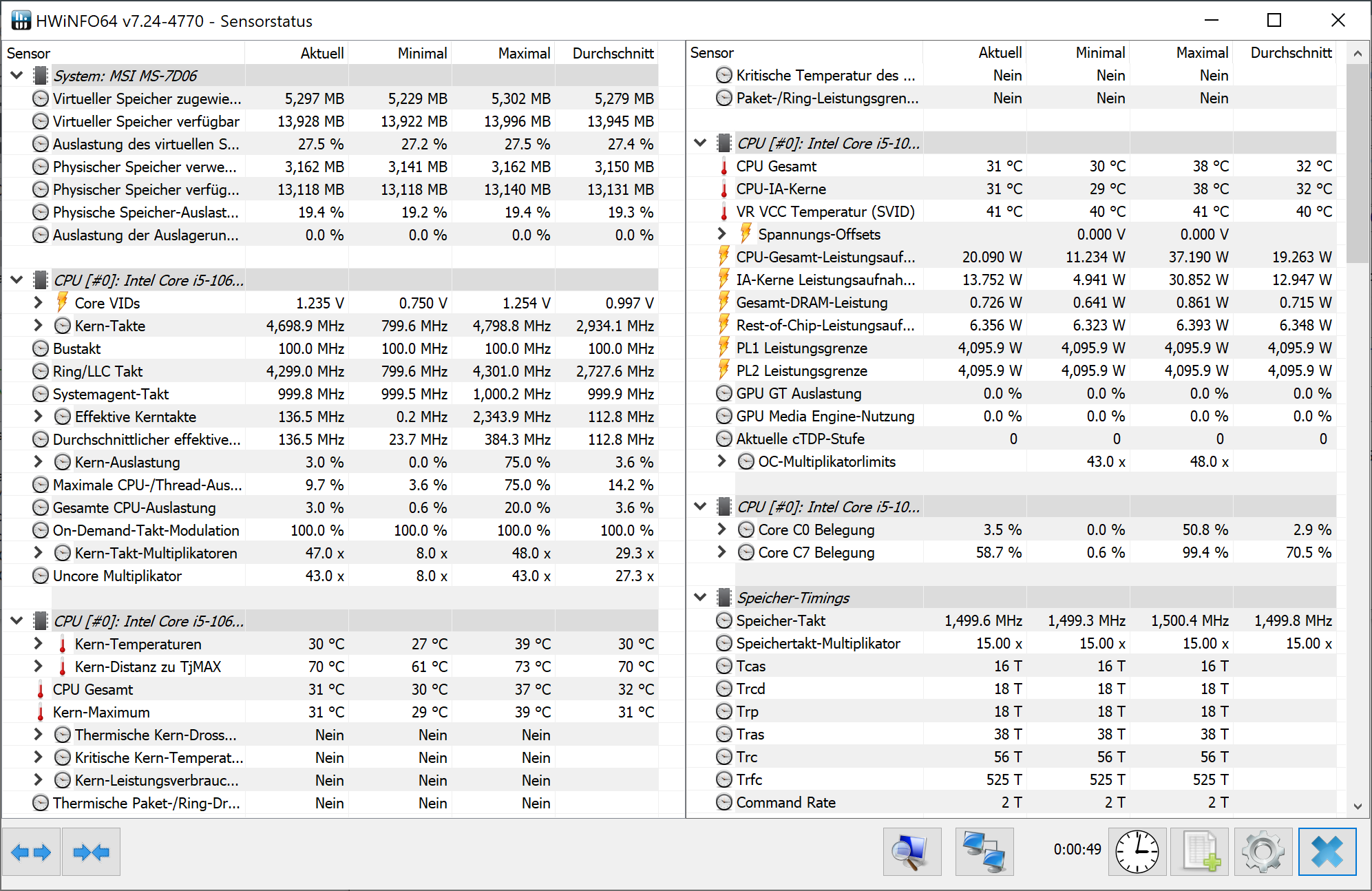Image resolution: width=1372 pixels, height=891 pixels.
Task: Click the gauge icon beside Tcas
Action: [x=724, y=666]
